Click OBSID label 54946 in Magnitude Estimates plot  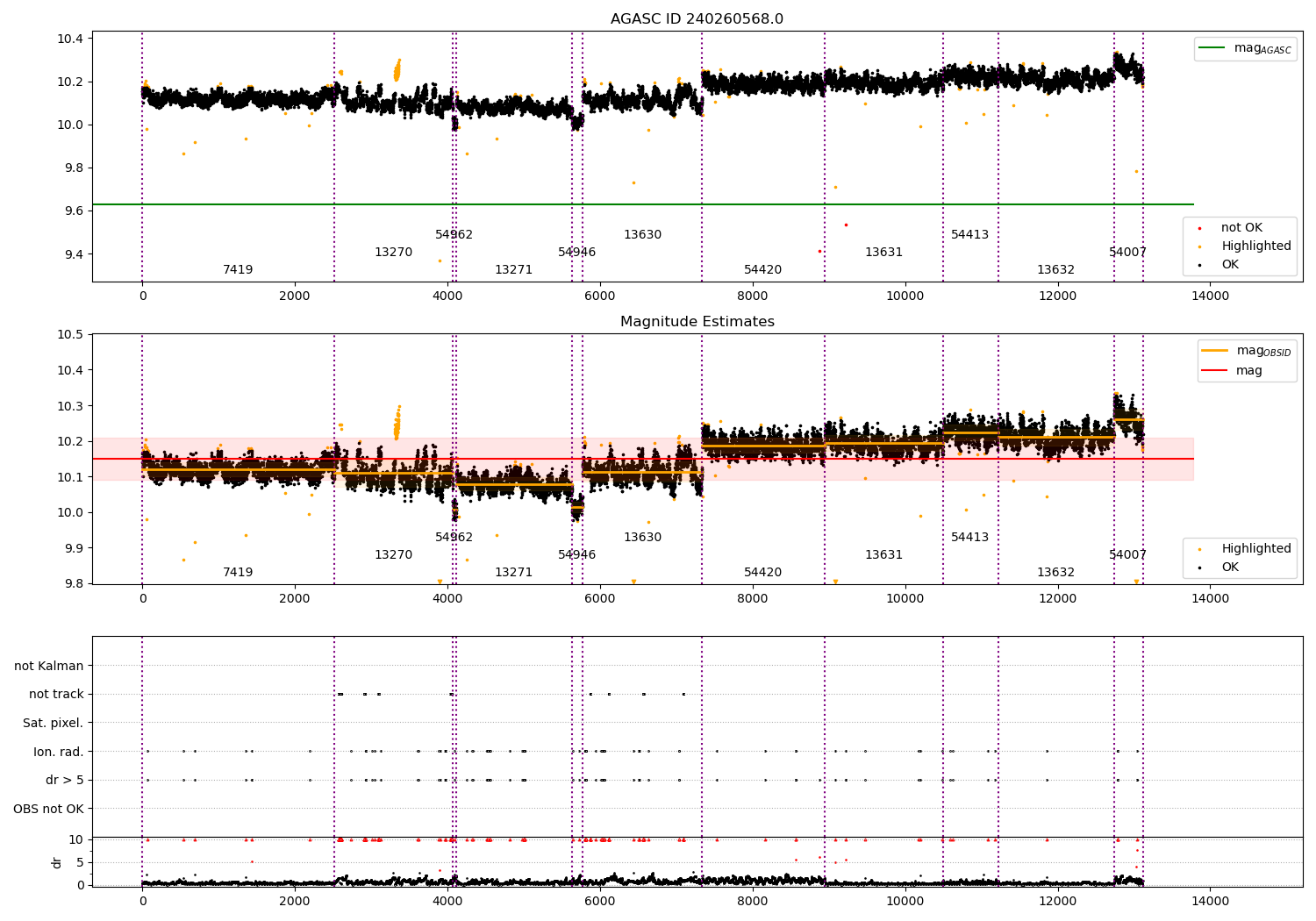click(x=576, y=555)
